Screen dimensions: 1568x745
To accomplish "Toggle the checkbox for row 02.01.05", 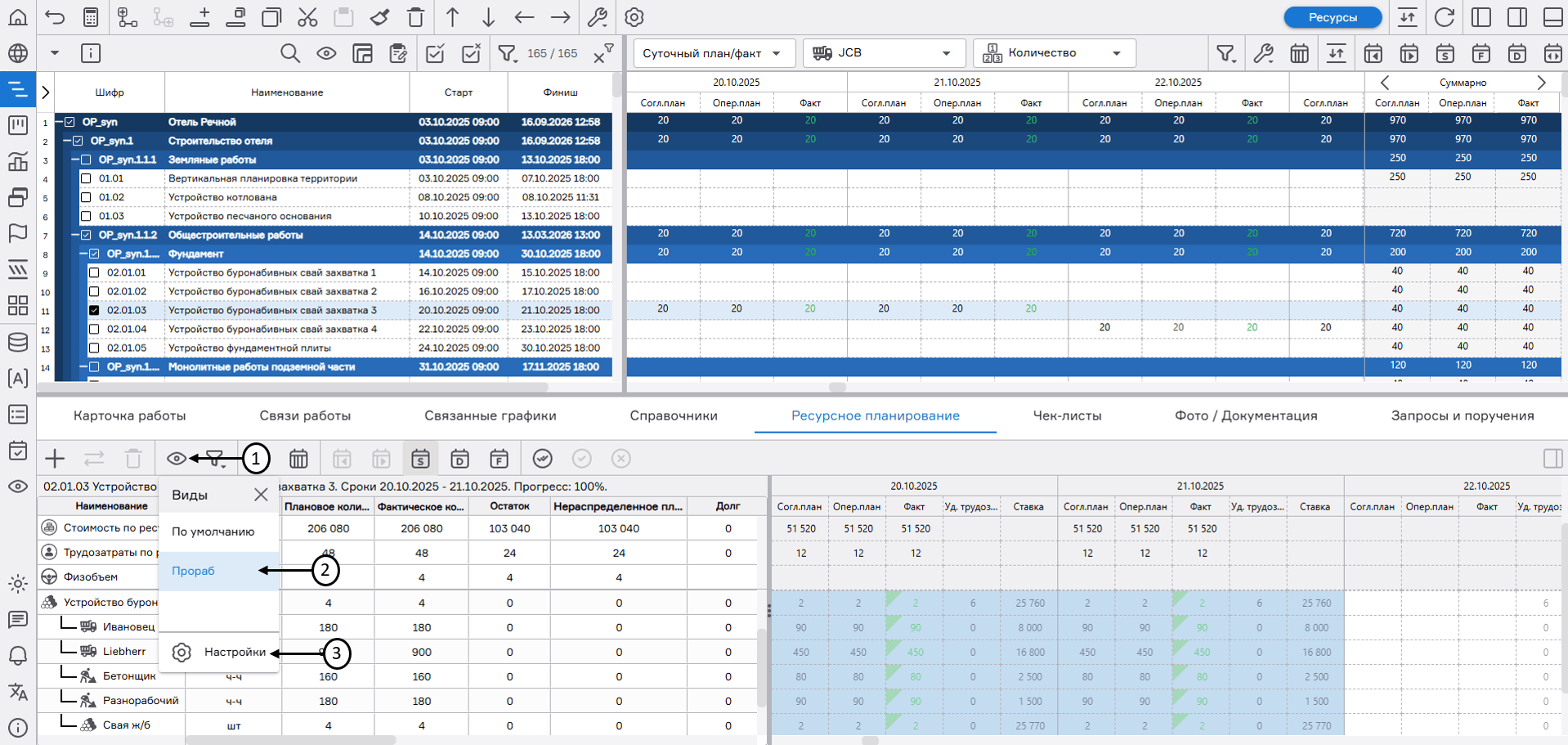I will [94, 348].
